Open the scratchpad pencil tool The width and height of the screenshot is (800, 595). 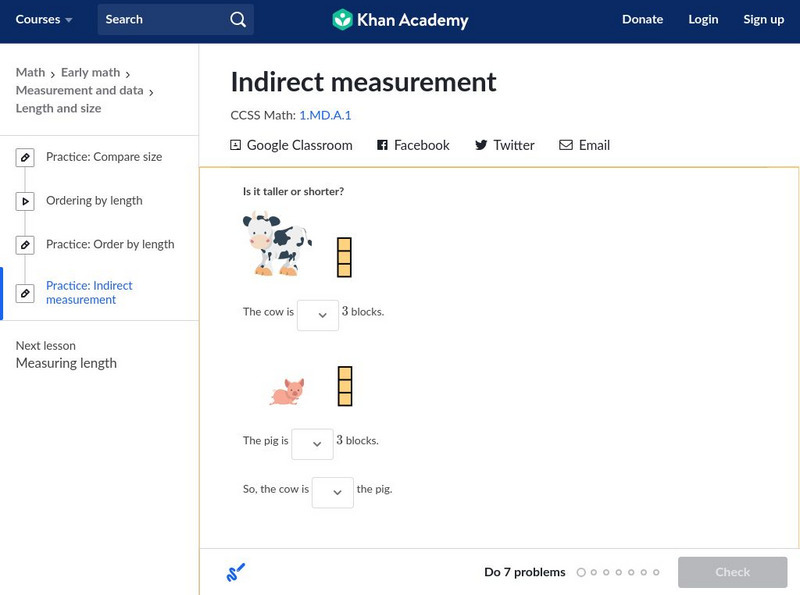pos(236,572)
